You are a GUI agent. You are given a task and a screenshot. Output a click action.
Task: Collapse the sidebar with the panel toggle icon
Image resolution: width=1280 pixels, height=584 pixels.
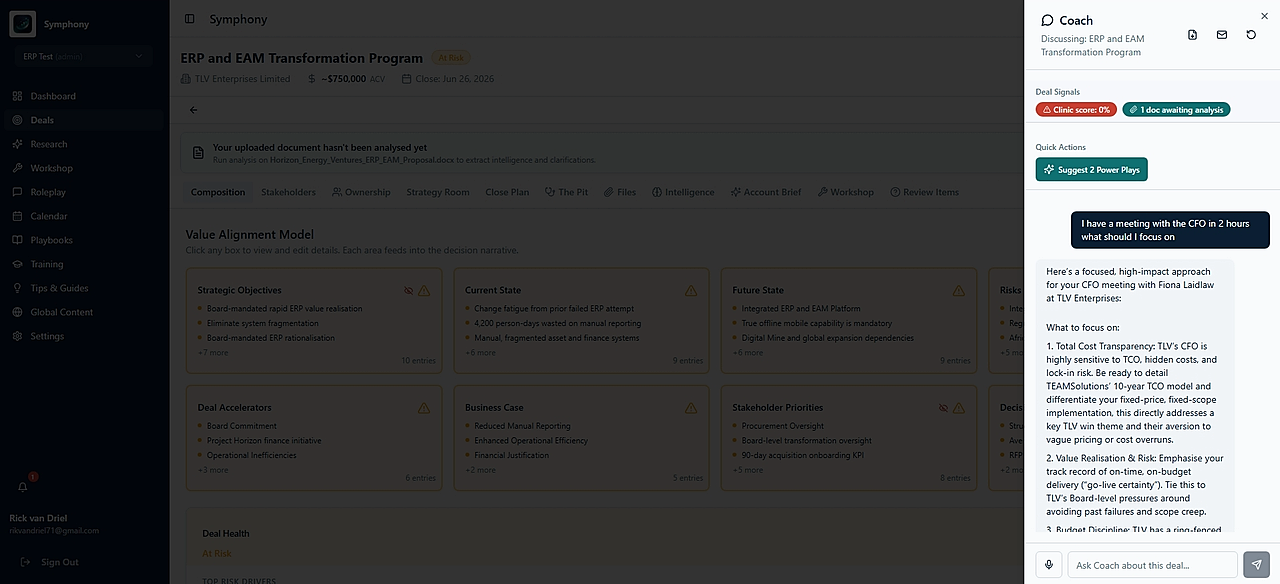click(190, 19)
